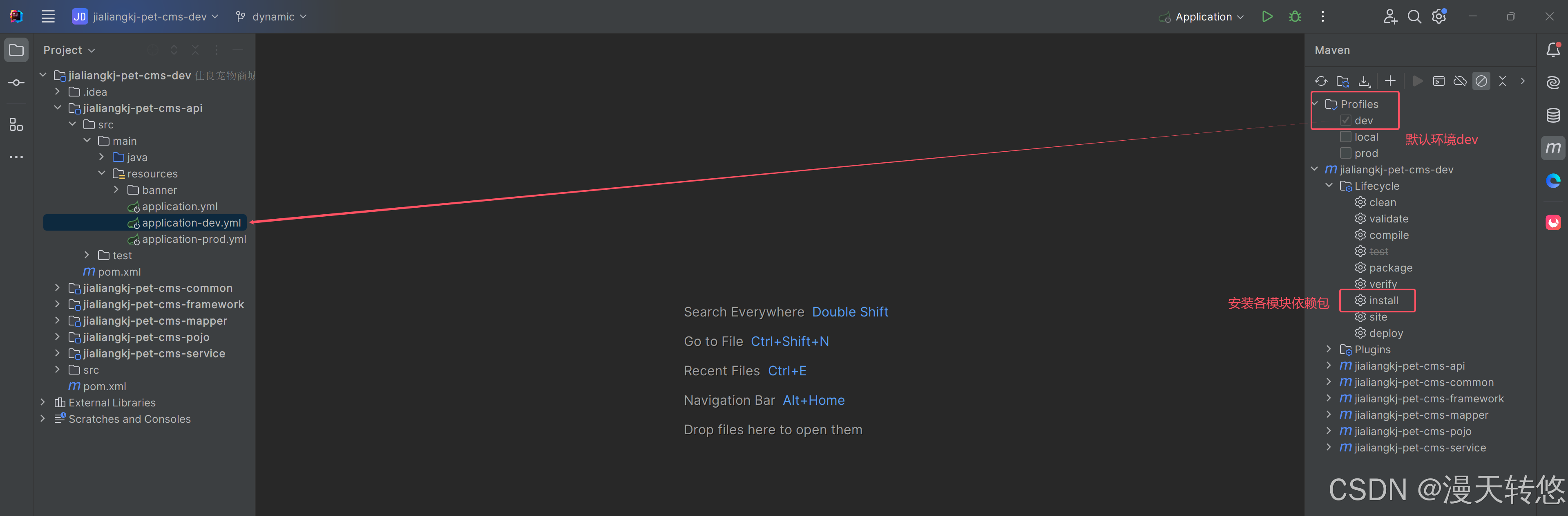This screenshot has height=516, width=1568.
Task: Uncheck the dev Maven profile
Action: pos(1346,121)
